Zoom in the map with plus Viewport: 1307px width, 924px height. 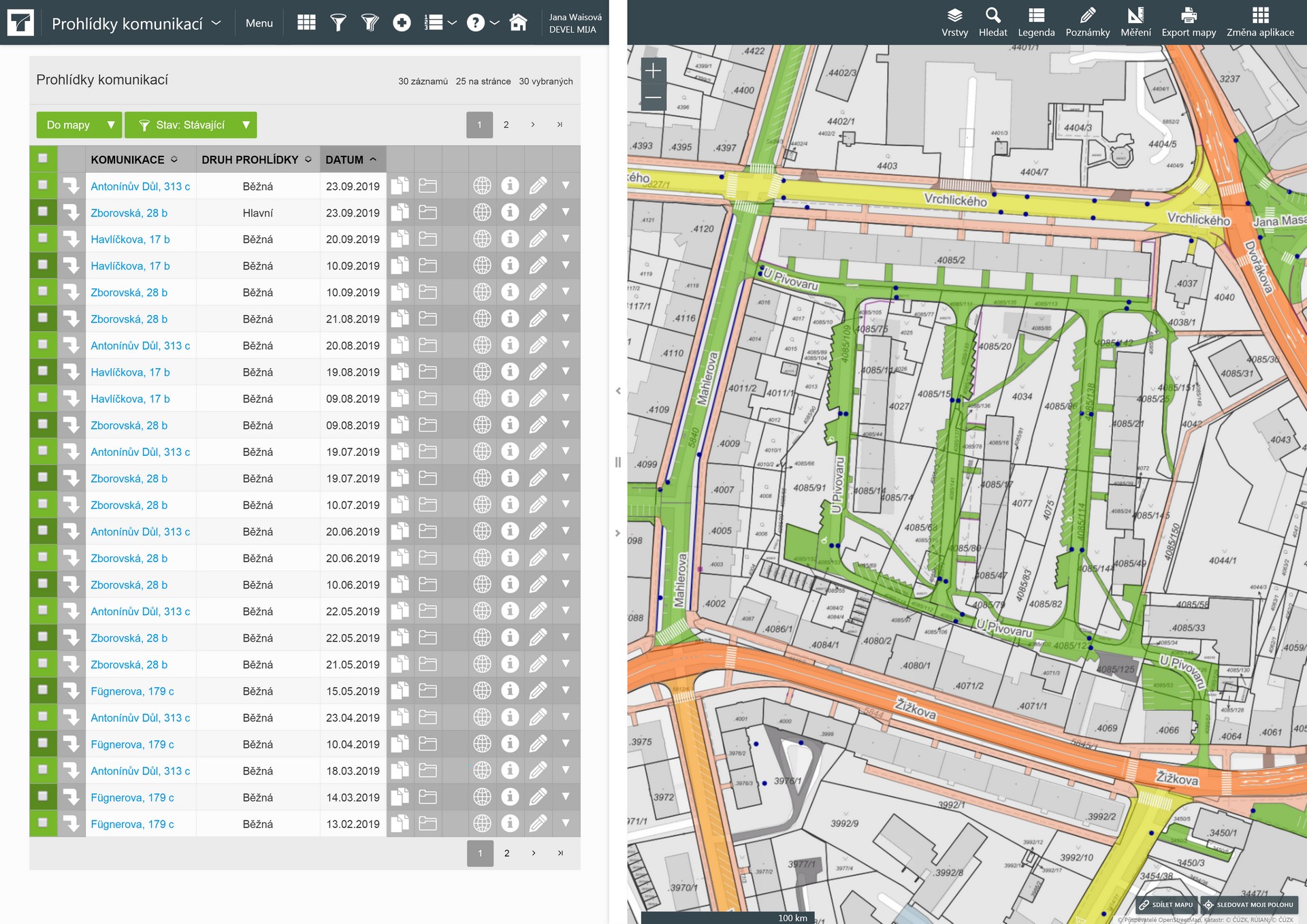point(653,70)
